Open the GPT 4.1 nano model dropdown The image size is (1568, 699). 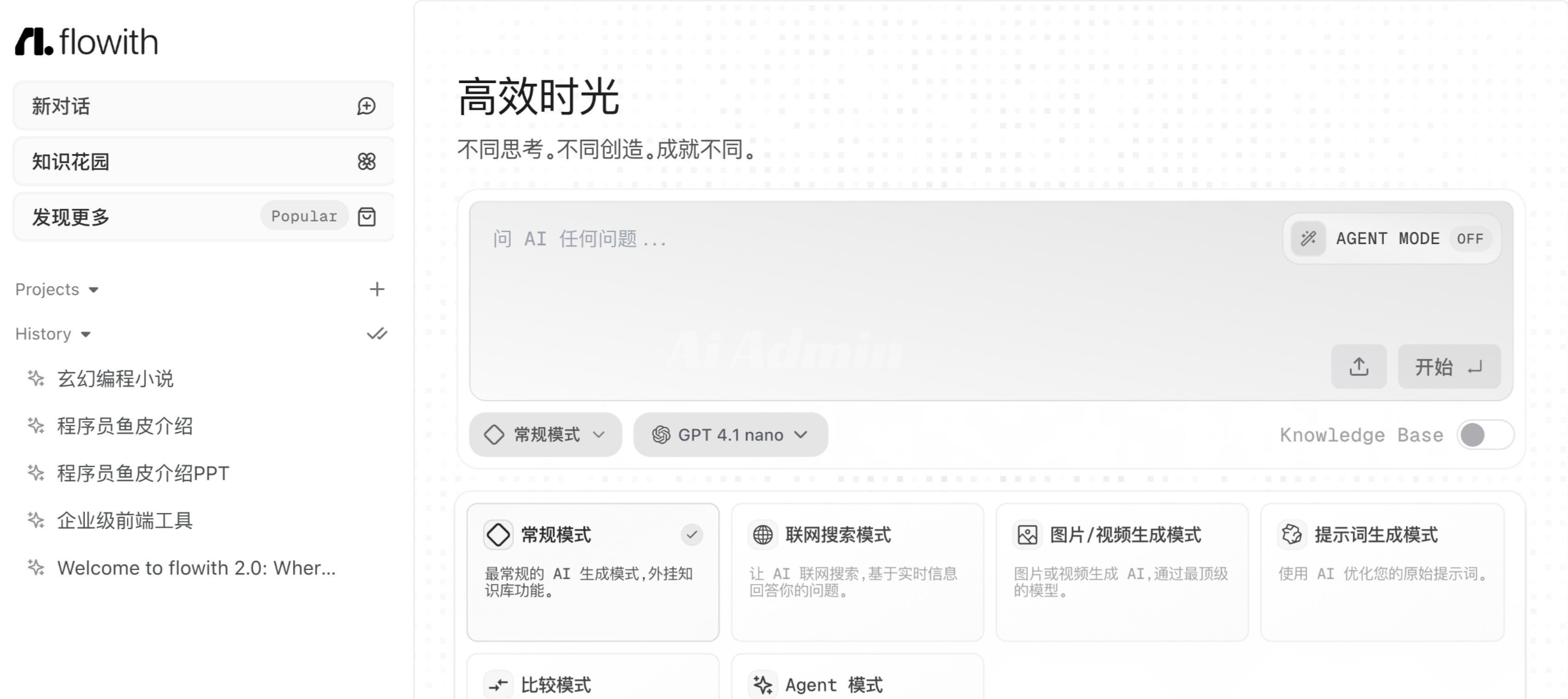coord(730,435)
